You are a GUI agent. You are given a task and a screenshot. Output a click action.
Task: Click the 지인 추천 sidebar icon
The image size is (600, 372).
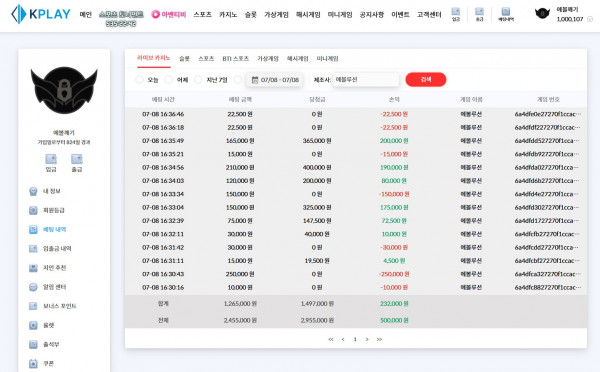point(33,268)
